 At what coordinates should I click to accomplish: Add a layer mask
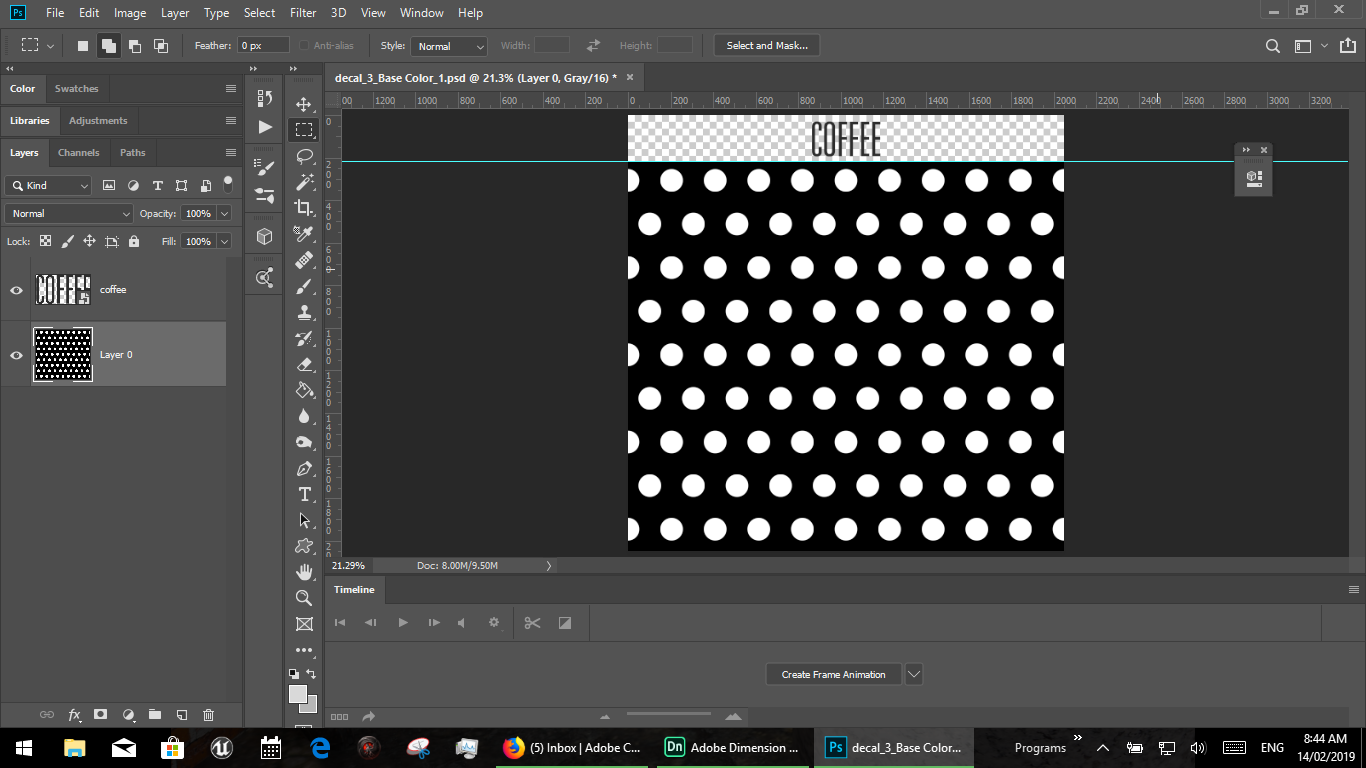click(101, 715)
